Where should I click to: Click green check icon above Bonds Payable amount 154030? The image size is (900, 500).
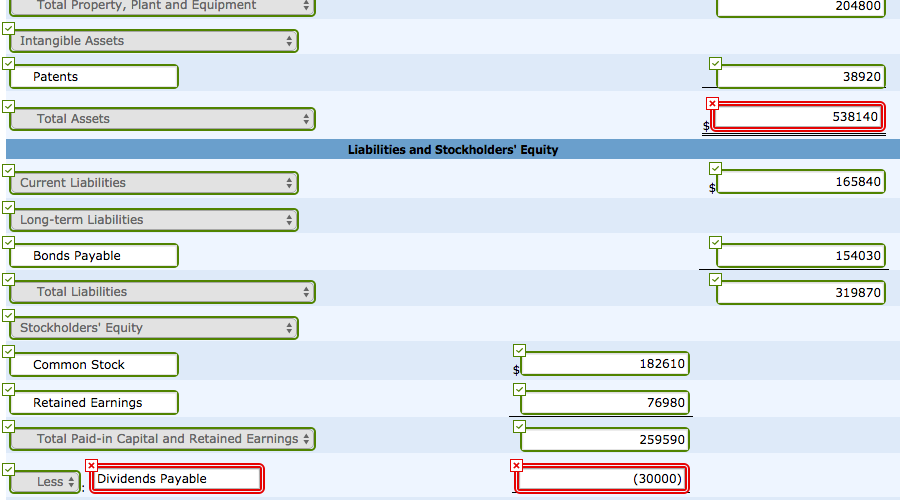(715, 242)
